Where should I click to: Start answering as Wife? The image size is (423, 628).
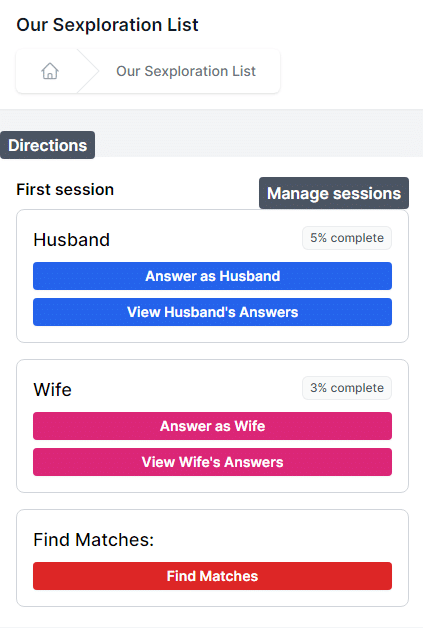pos(212,426)
